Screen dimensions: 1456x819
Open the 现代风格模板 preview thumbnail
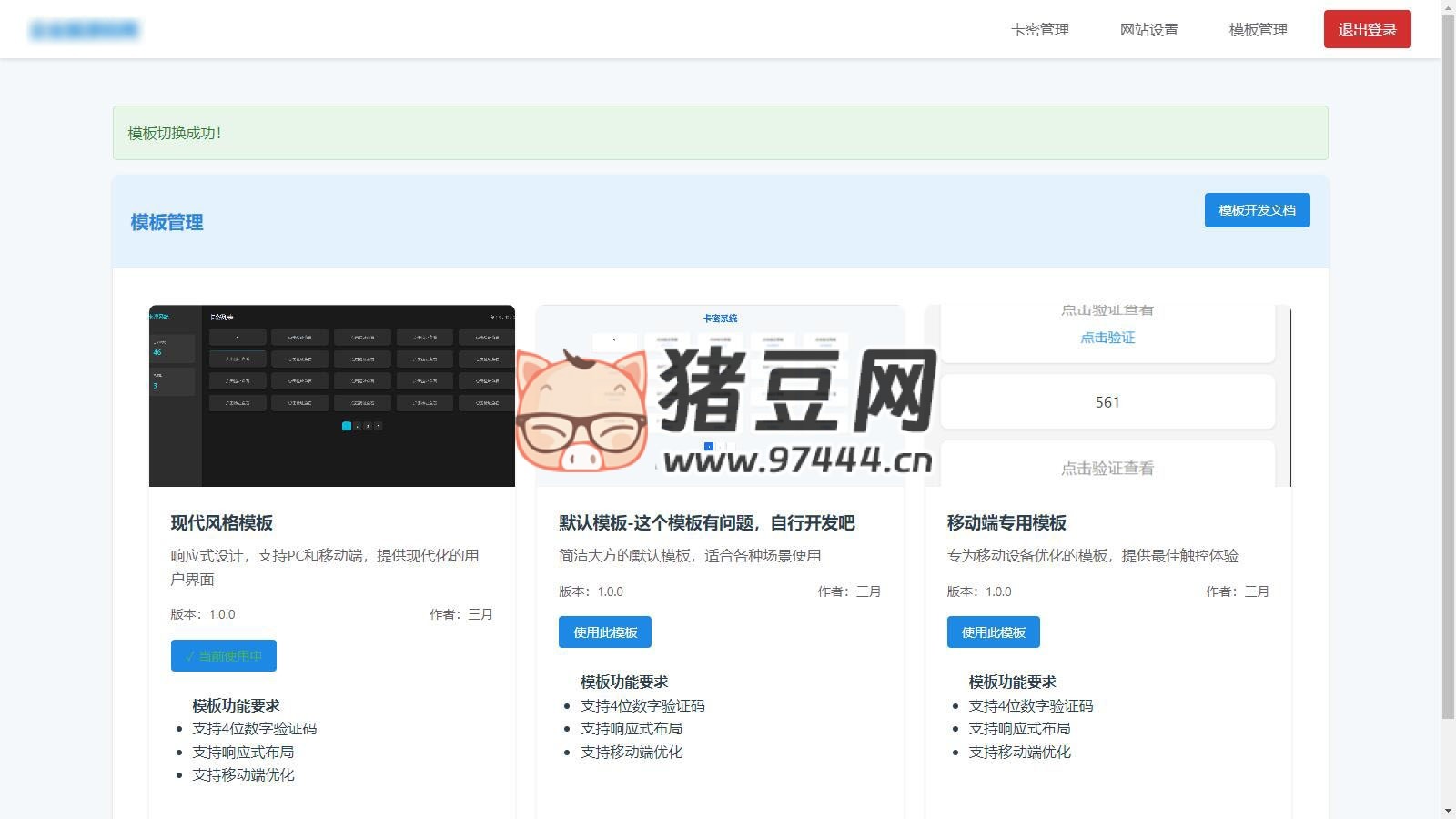pyautogui.click(x=332, y=395)
